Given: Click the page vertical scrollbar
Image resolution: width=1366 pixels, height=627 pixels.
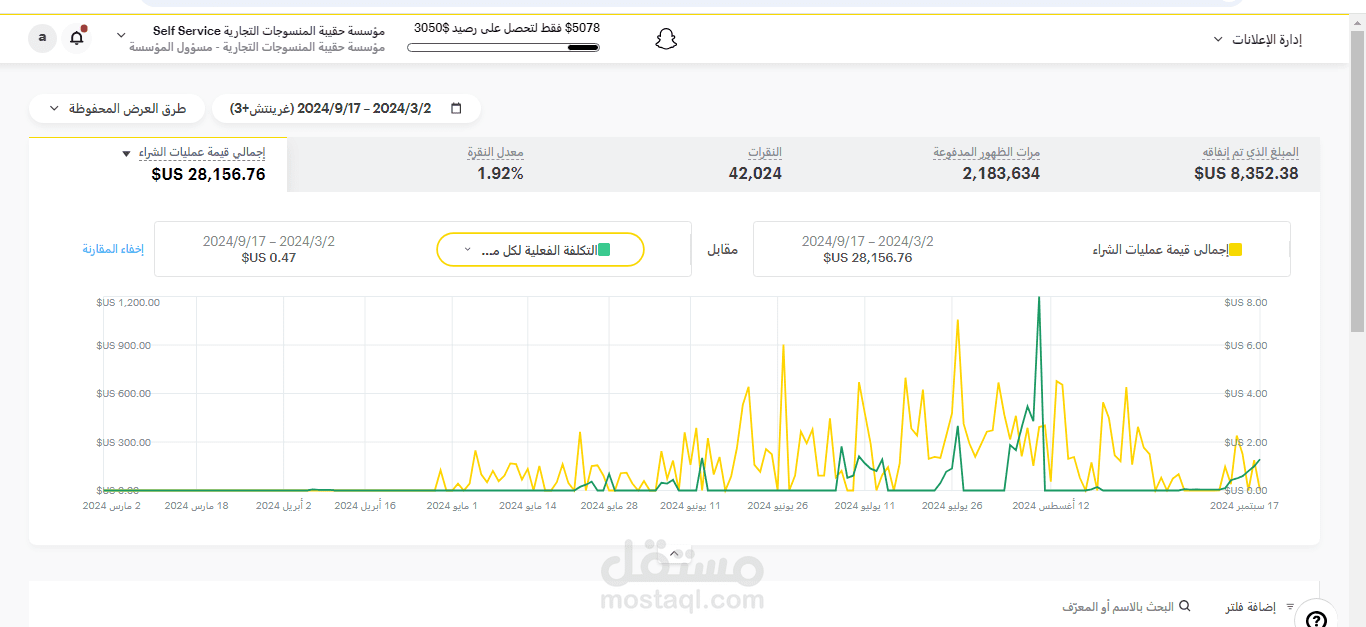Looking at the screenshot, I should click(x=1357, y=180).
